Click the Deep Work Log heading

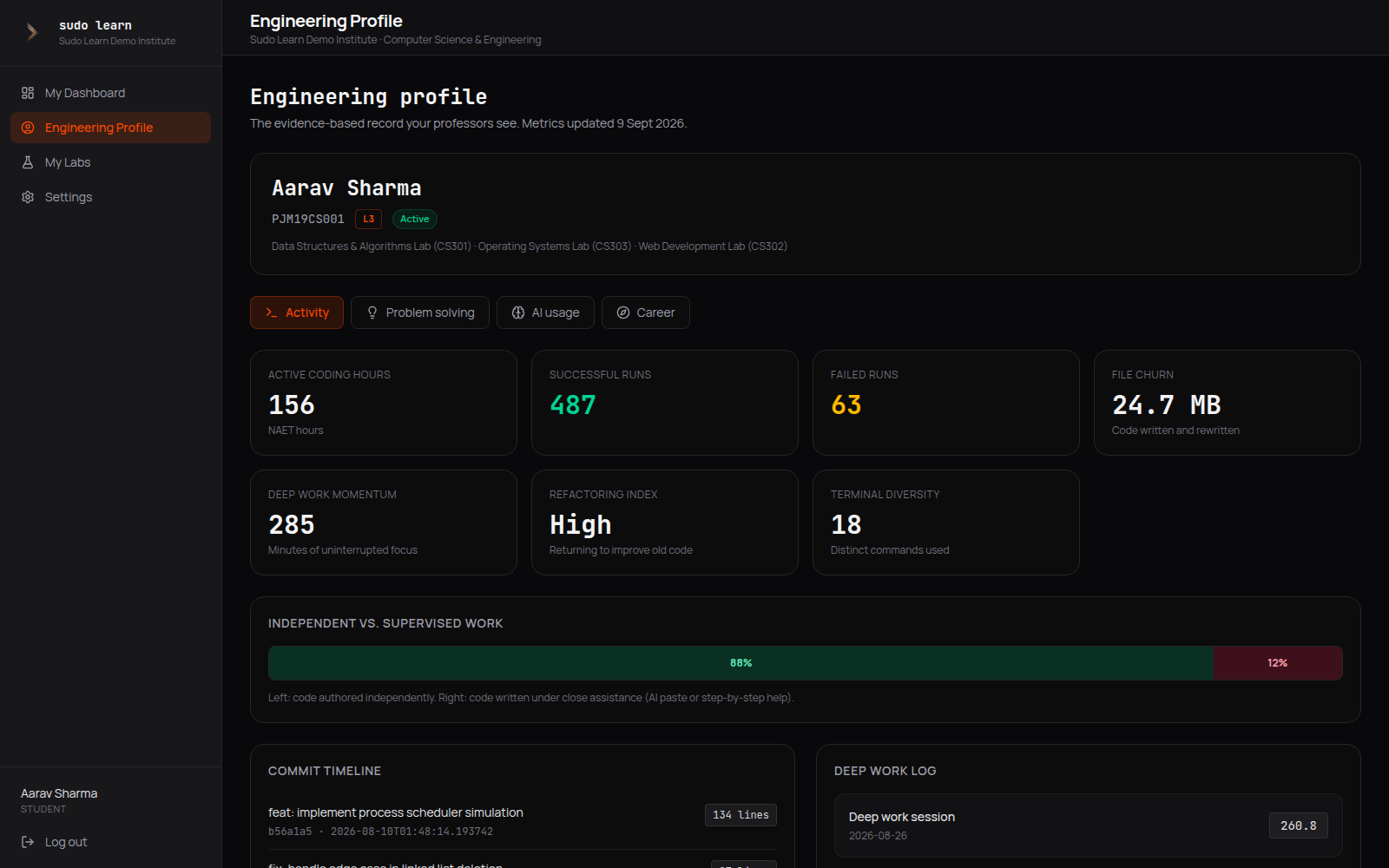(885, 771)
